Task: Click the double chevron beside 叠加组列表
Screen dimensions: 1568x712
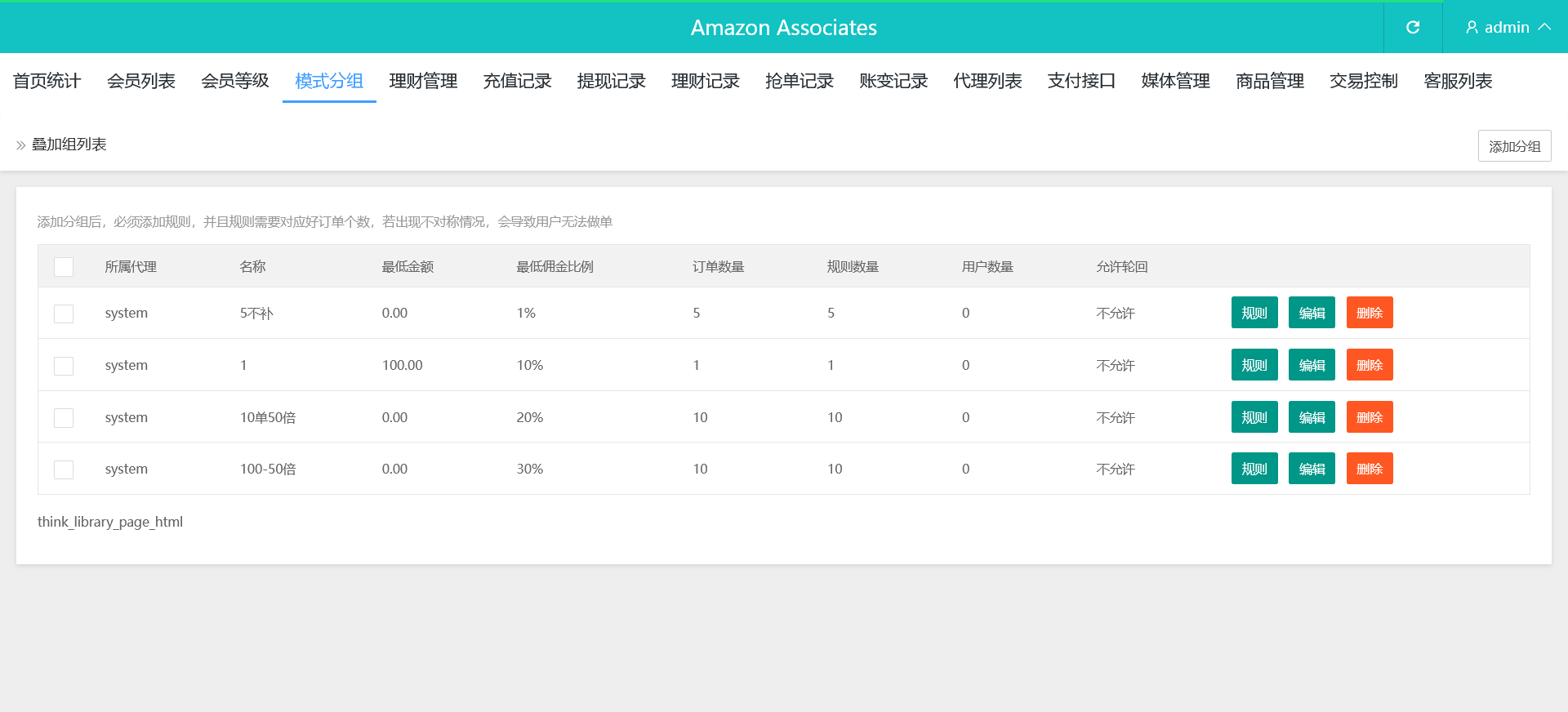Action: [x=20, y=145]
